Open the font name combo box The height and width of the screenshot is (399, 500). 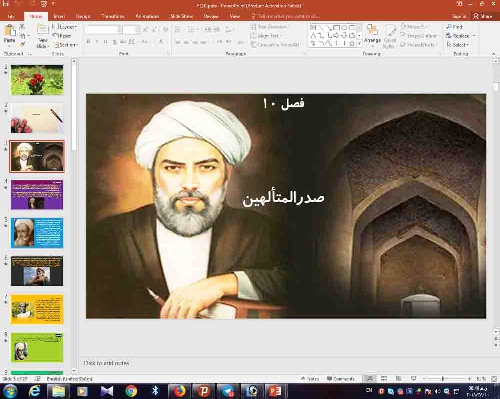click(x=103, y=30)
